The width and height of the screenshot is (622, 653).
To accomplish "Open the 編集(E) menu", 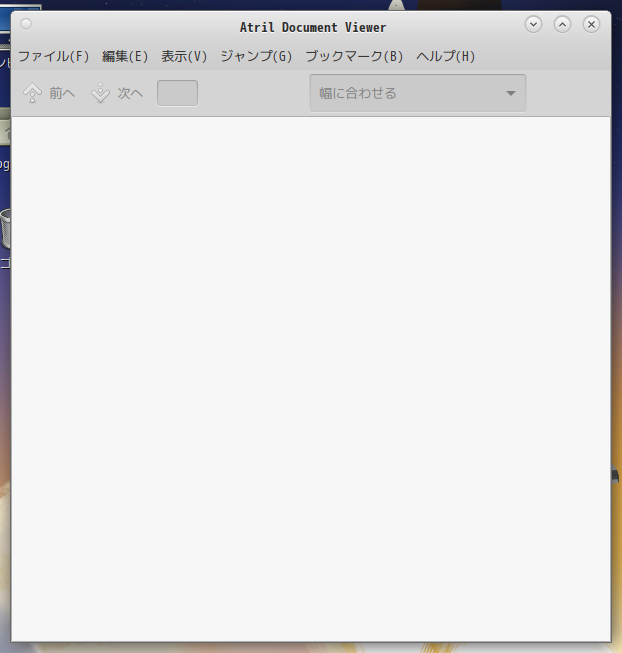I will [x=125, y=56].
